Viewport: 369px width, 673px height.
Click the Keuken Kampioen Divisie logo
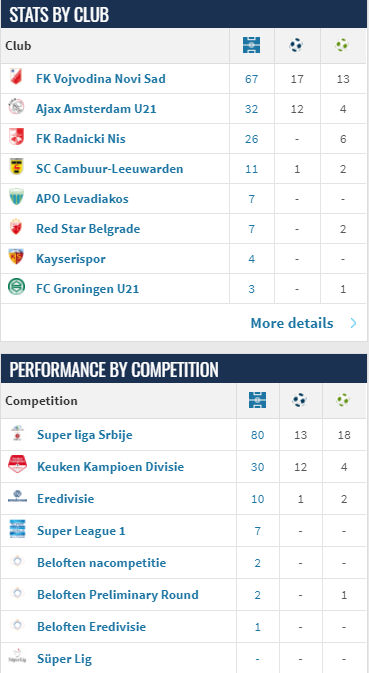[x=18, y=466]
